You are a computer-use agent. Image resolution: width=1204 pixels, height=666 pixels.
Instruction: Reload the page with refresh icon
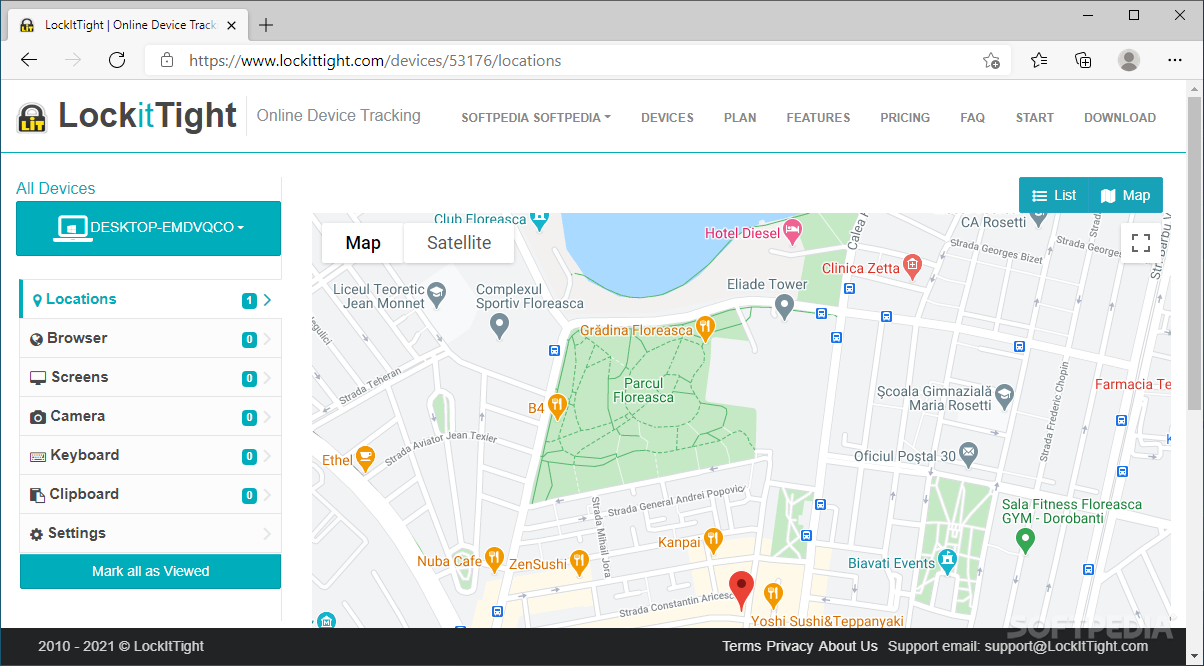point(117,60)
